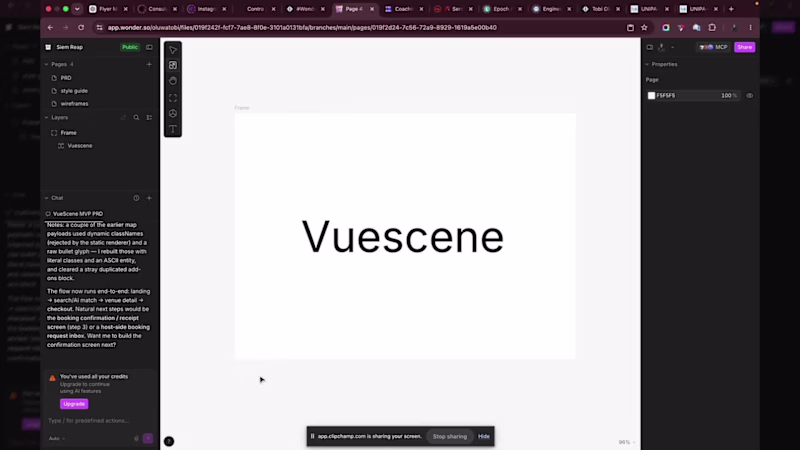Click the F5F5F5 page color swatch
The height and width of the screenshot is (450, 800).
(652, 95)
